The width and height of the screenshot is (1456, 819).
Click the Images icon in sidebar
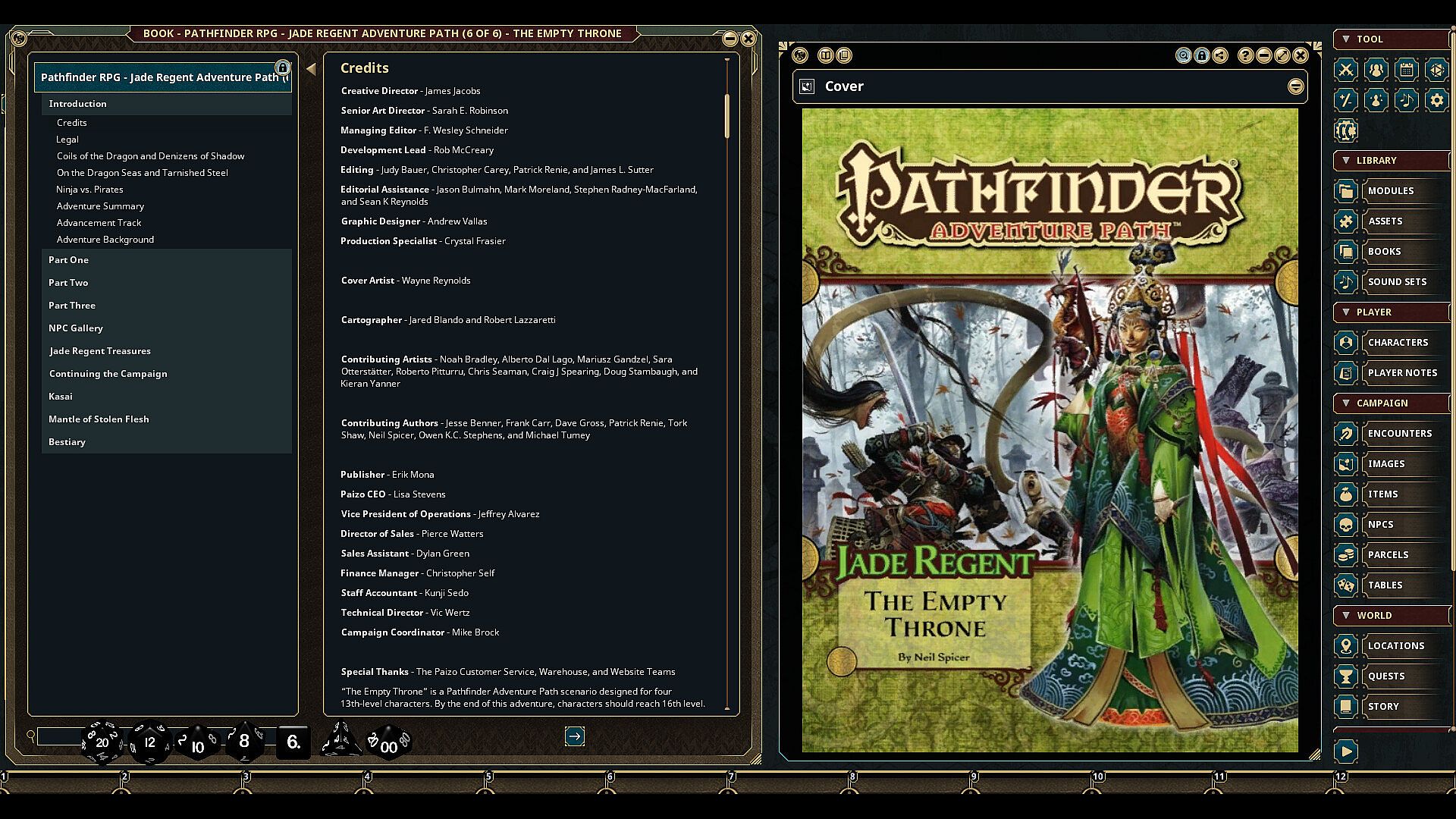pyautogui.click(x=1346, y=464)
